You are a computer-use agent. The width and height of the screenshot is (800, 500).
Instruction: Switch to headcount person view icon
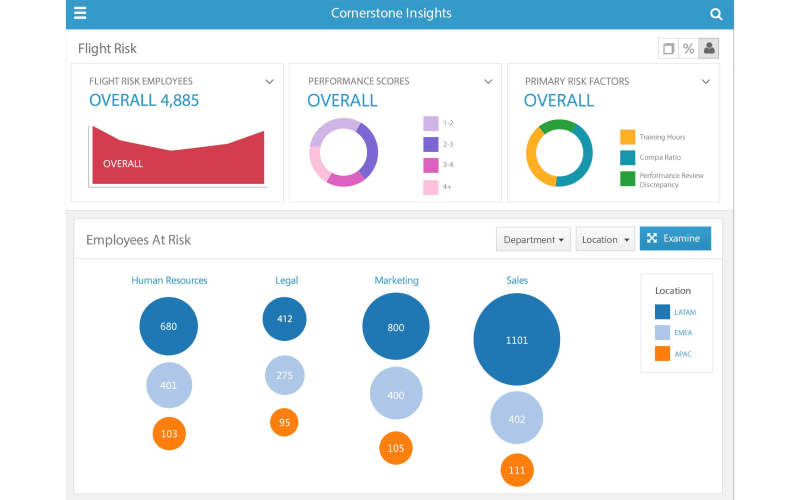709,48
